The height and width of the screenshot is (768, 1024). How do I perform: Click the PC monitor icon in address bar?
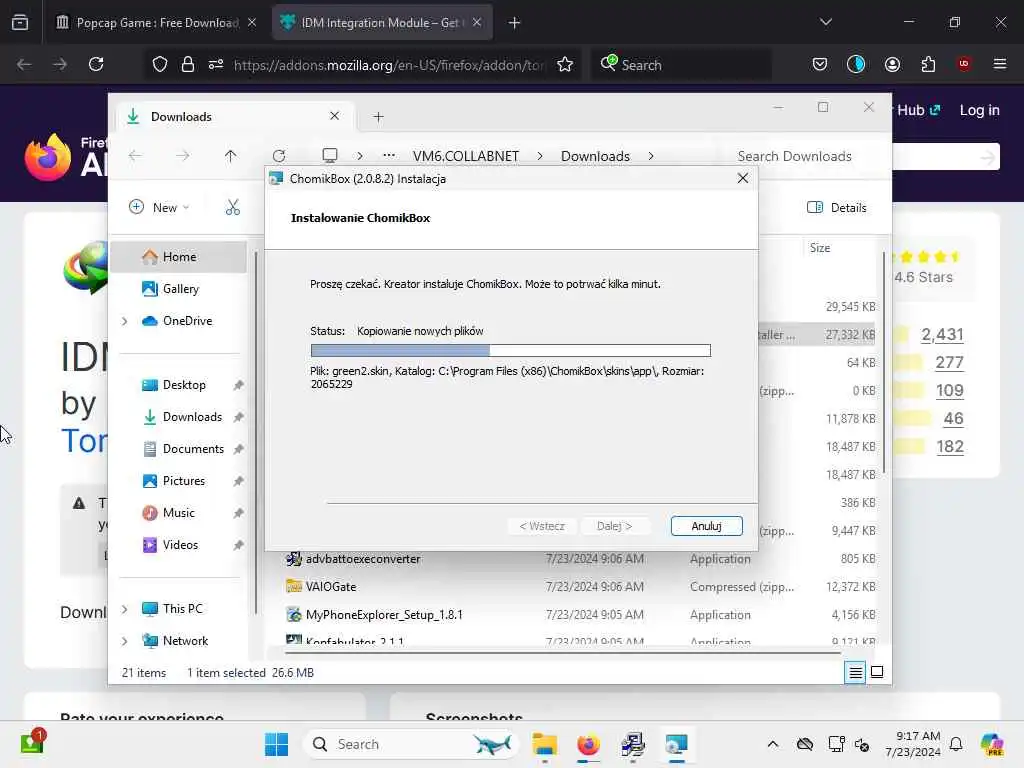click(330, 155)
